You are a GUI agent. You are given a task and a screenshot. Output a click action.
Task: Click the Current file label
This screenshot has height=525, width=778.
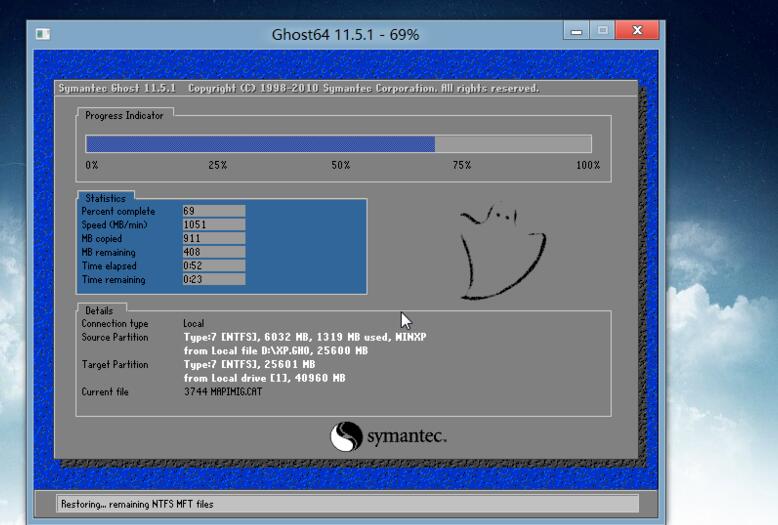(x=105, y=392)
